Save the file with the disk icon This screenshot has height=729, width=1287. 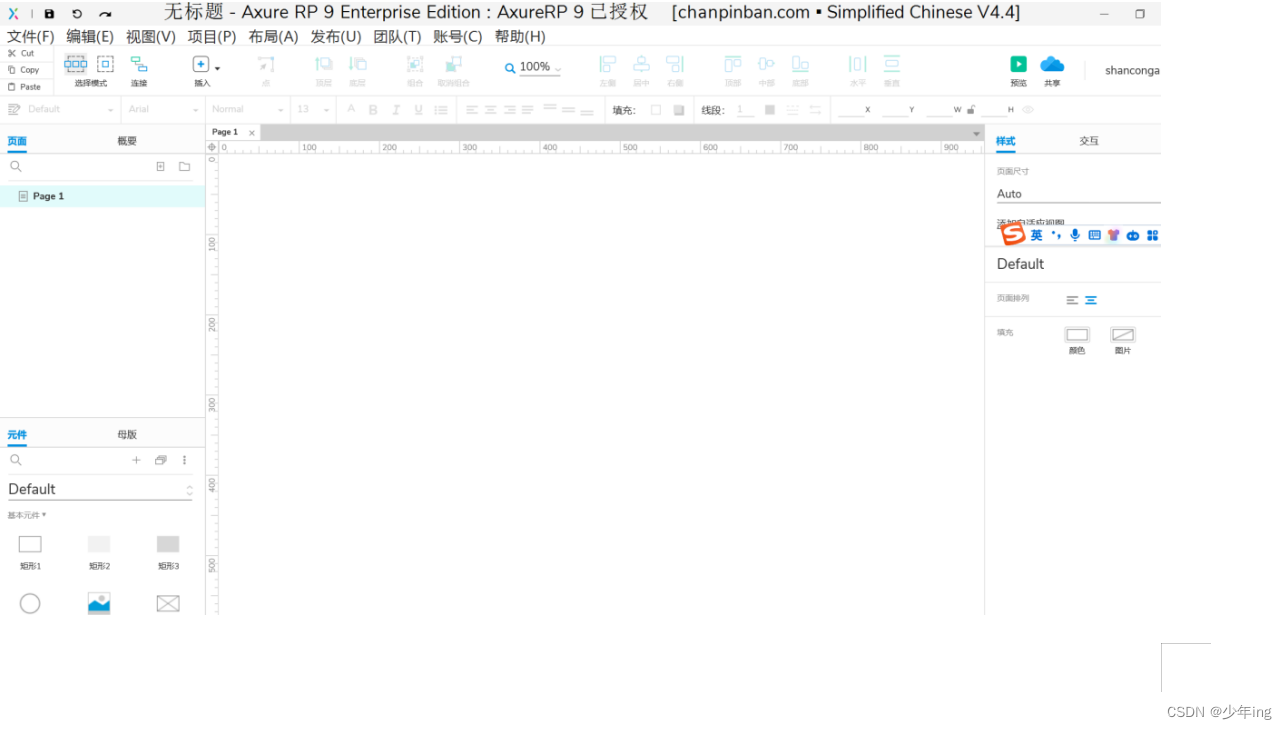point(49,14)
